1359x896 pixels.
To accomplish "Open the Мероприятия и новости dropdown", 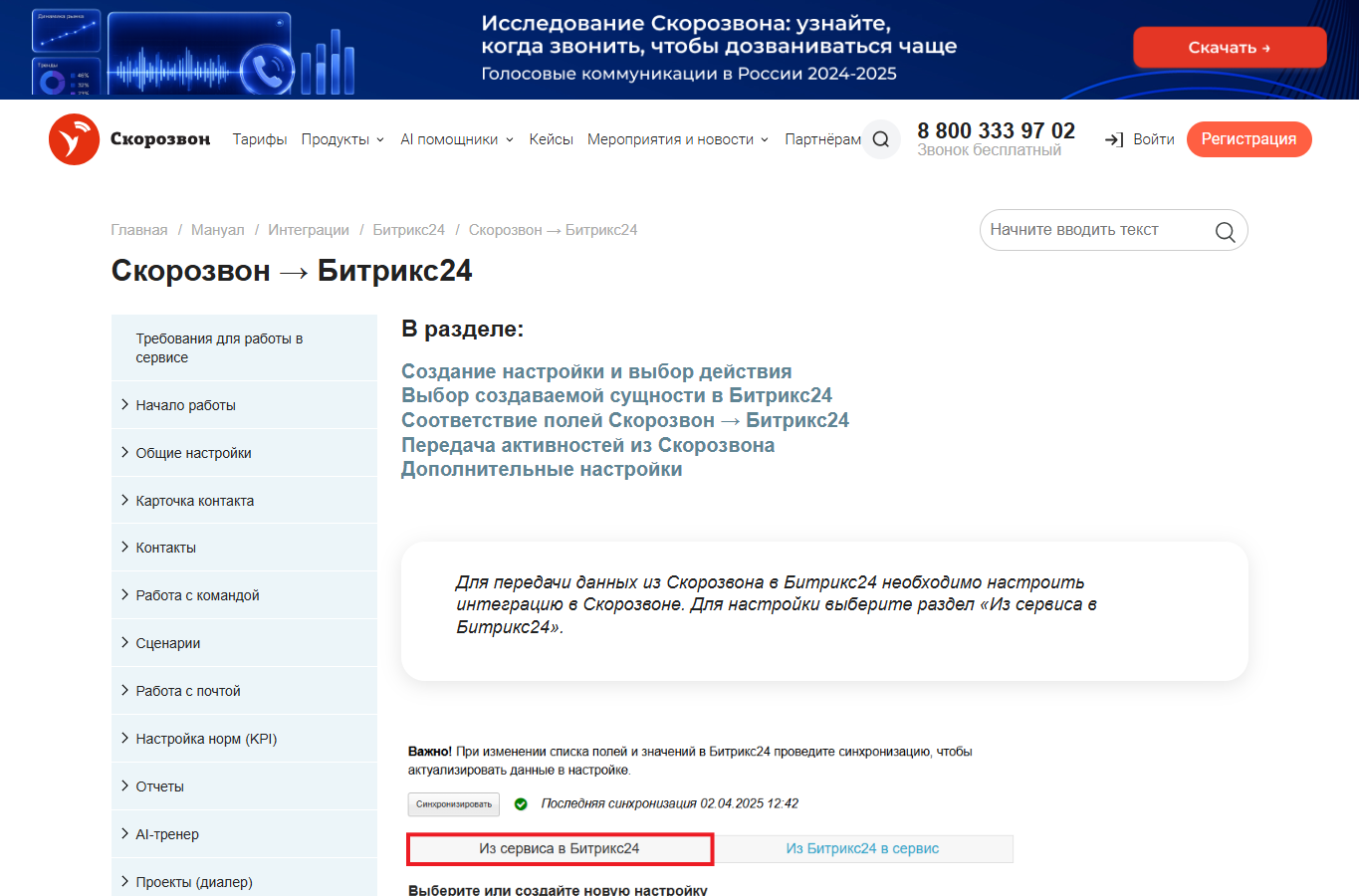I will pos(678,139).
